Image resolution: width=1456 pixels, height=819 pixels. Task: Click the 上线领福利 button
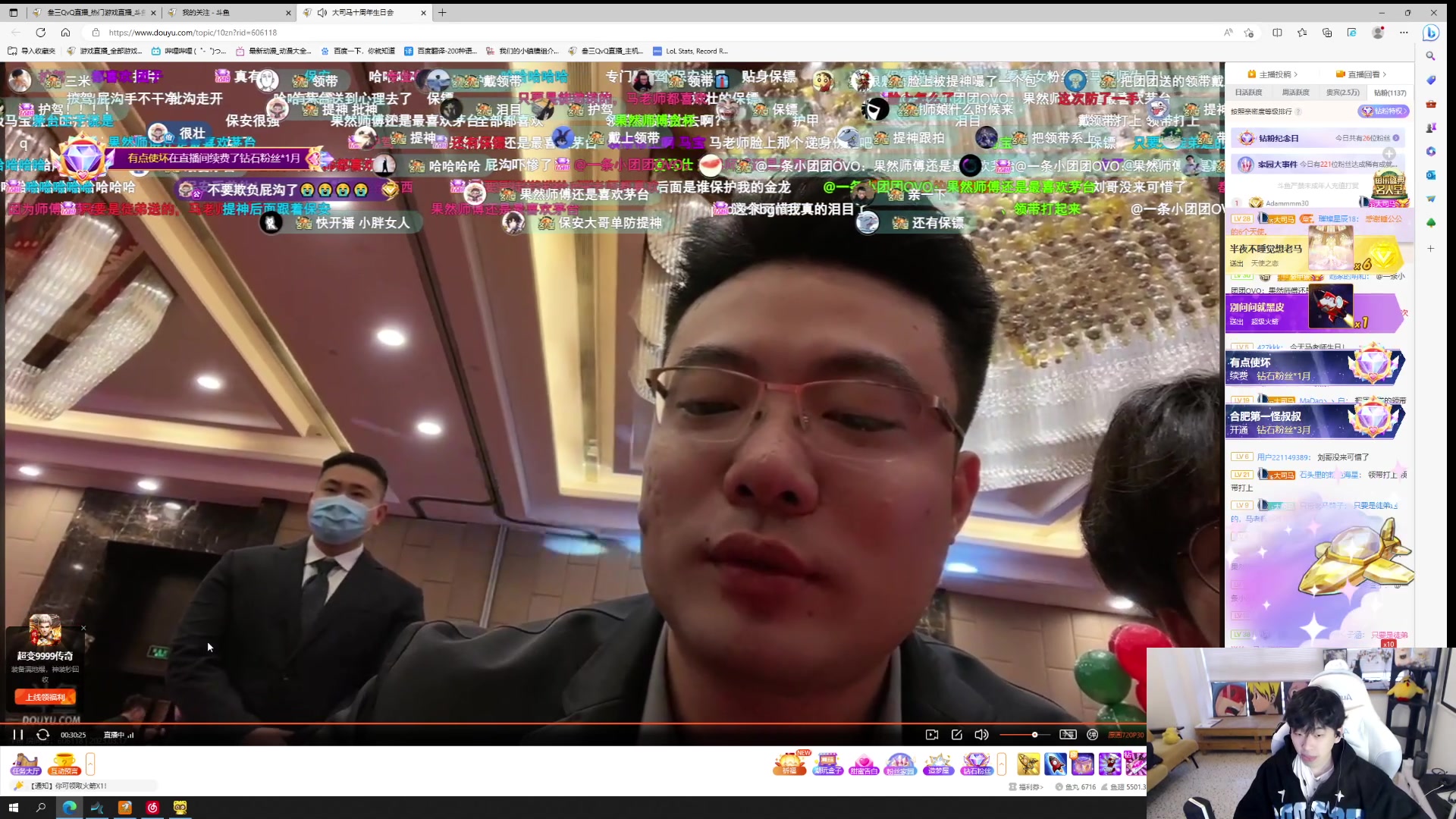[45, 696]
